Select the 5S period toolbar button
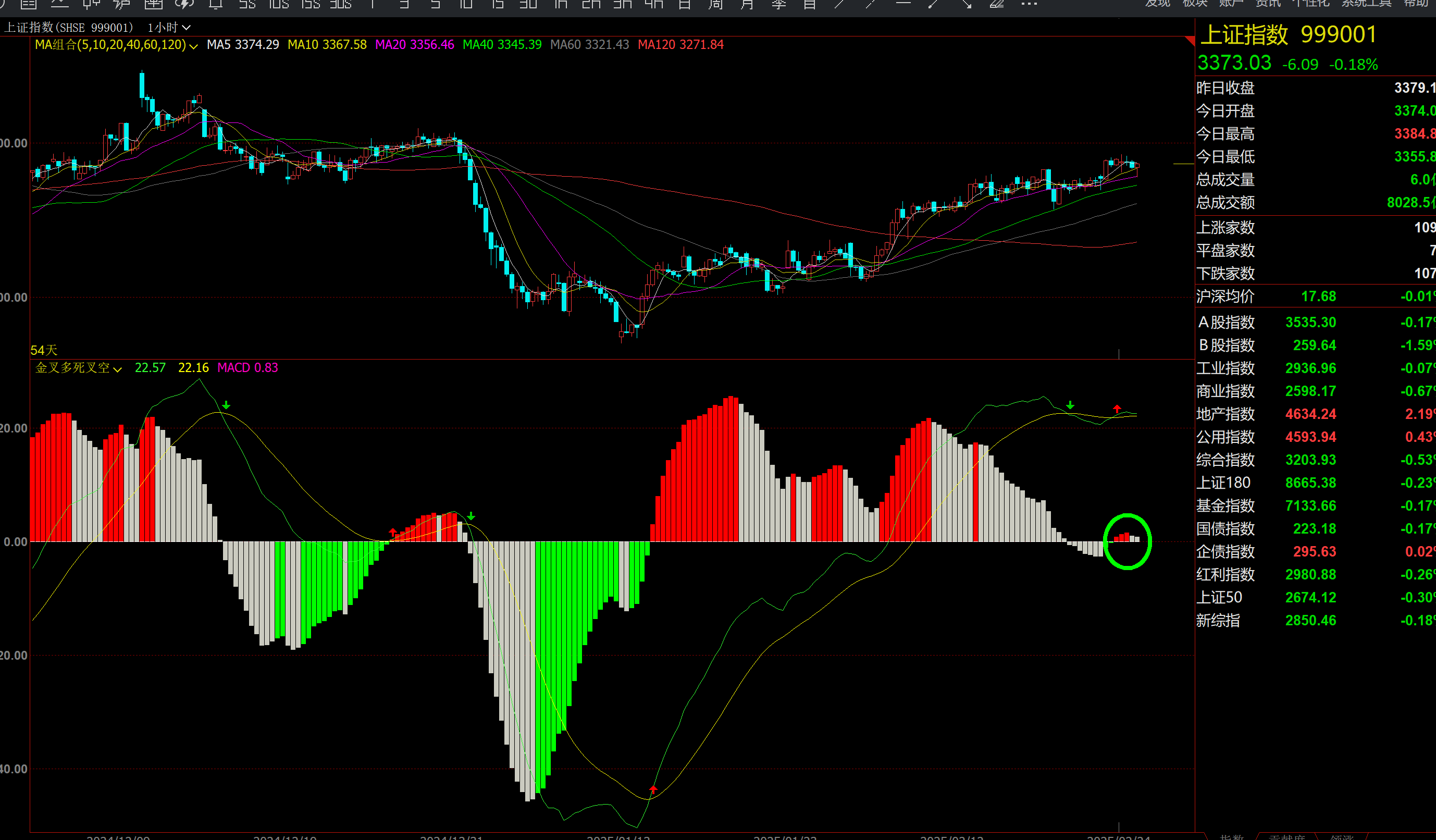The height and width of the screenshot is (840, 1436). click(x=247, y=4)
